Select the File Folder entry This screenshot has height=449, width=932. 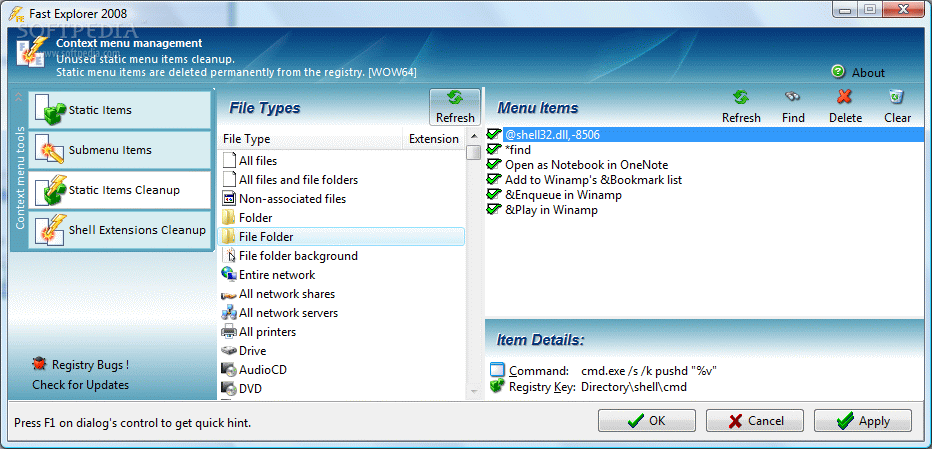(x=341, y=237)
